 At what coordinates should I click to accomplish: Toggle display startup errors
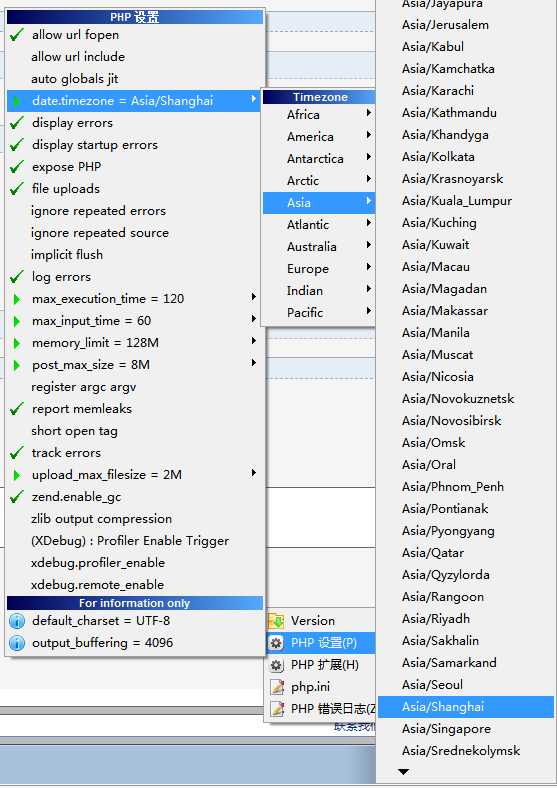tap(135, 145)
